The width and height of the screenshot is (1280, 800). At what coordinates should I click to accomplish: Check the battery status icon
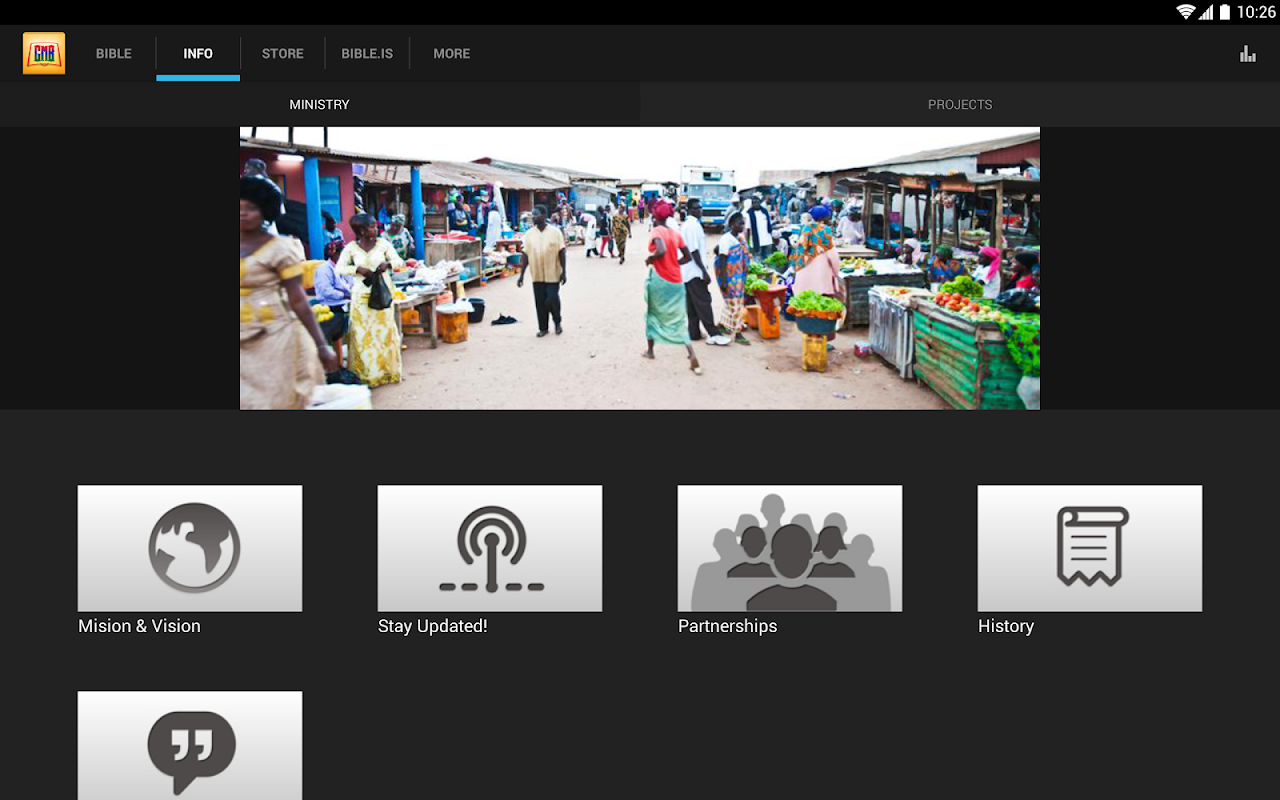(1225, 12)
